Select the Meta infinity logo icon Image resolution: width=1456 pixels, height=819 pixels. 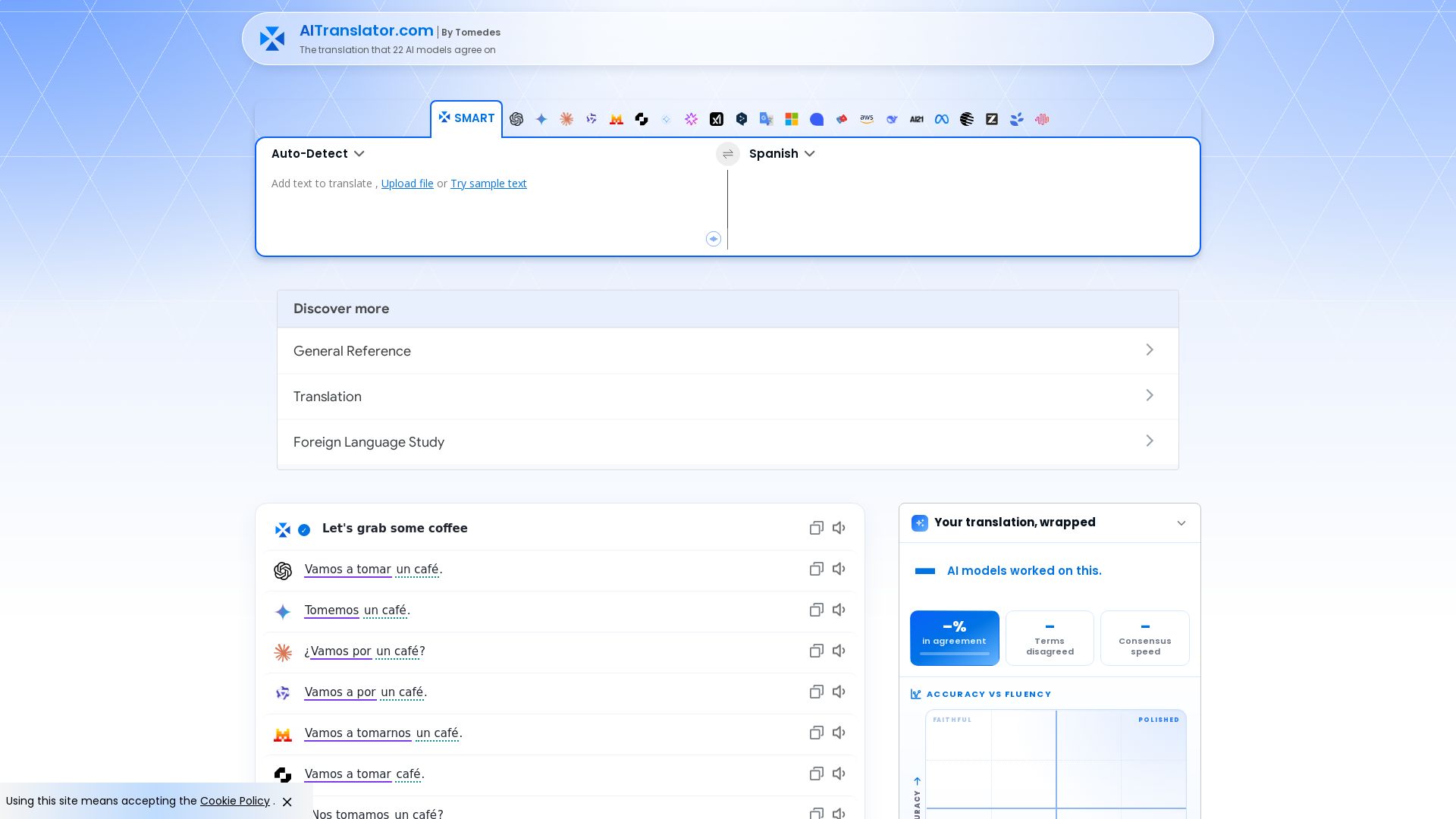click(x=942, y=119)
